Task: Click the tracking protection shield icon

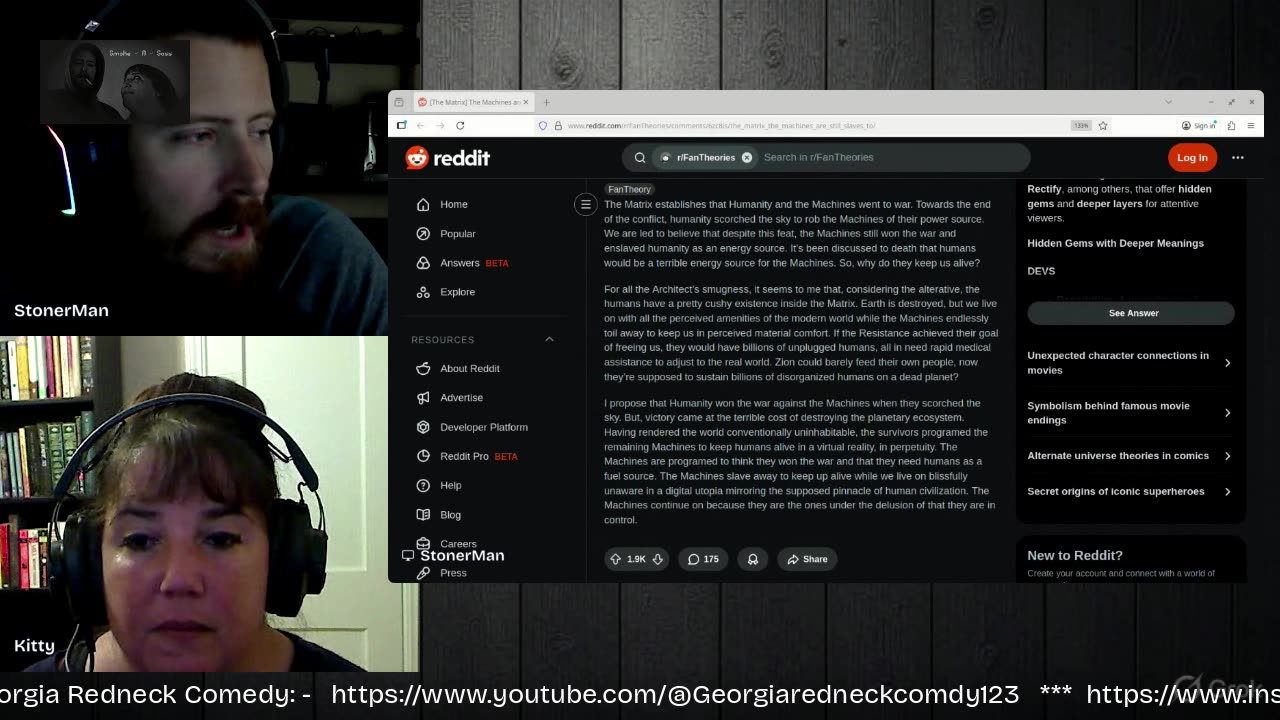Action: 543,125
